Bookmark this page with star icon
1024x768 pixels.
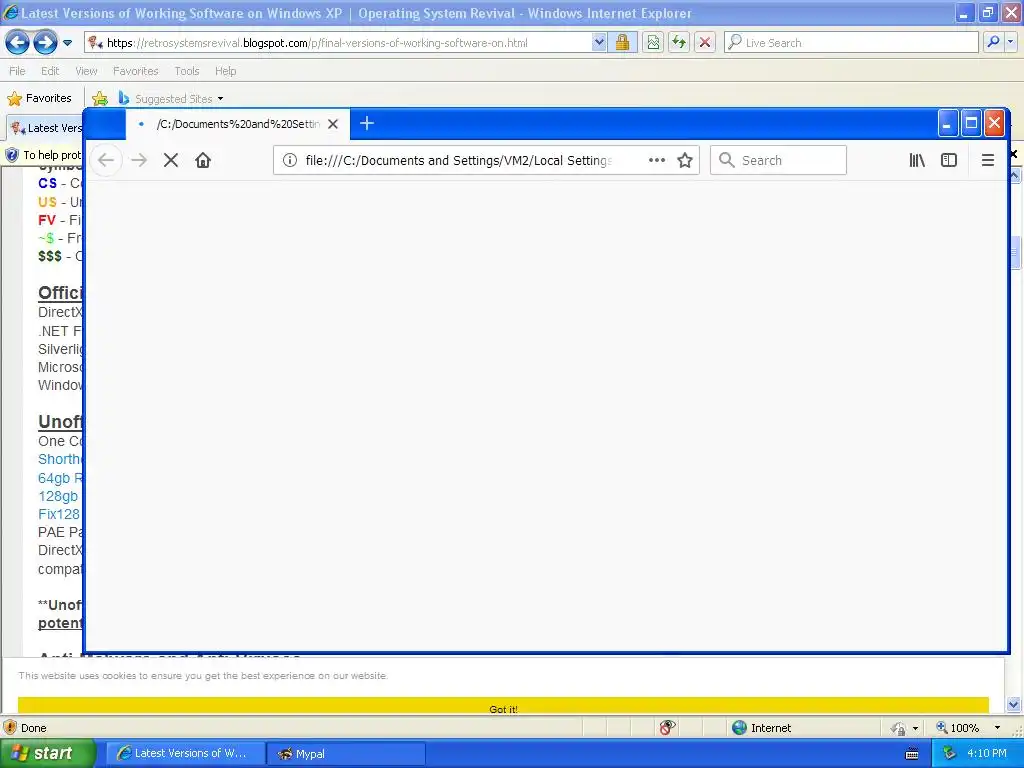pyautogui.click(x=684, y=160)
